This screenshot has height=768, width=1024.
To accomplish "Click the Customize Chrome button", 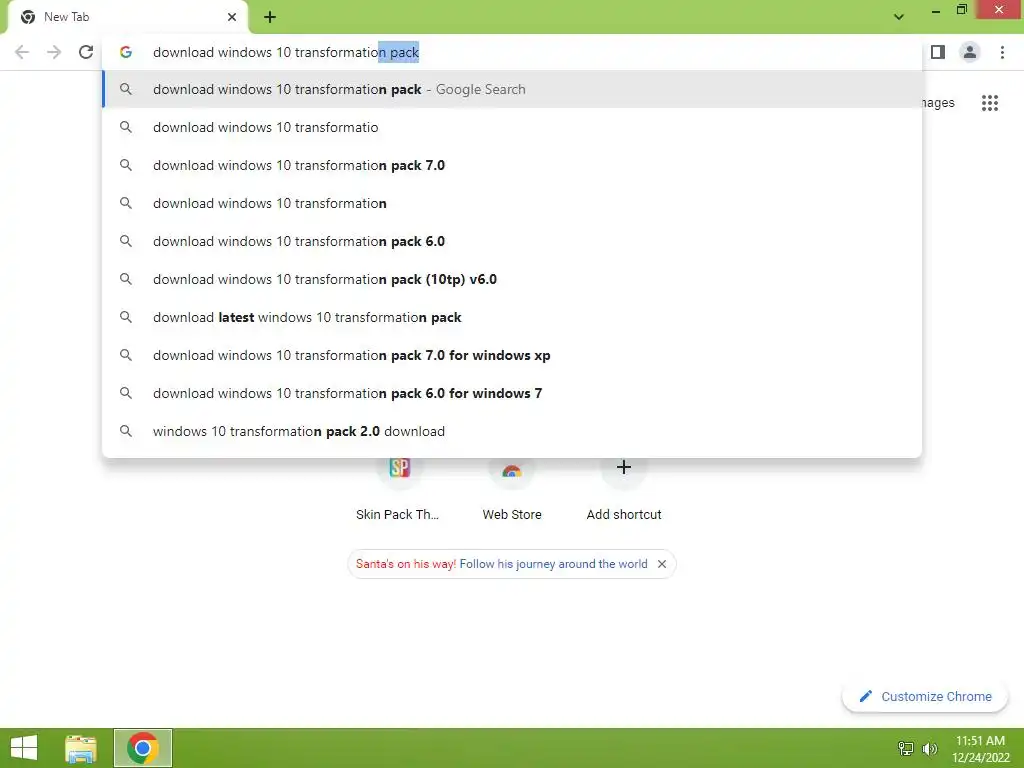I will tap(925, 696).
